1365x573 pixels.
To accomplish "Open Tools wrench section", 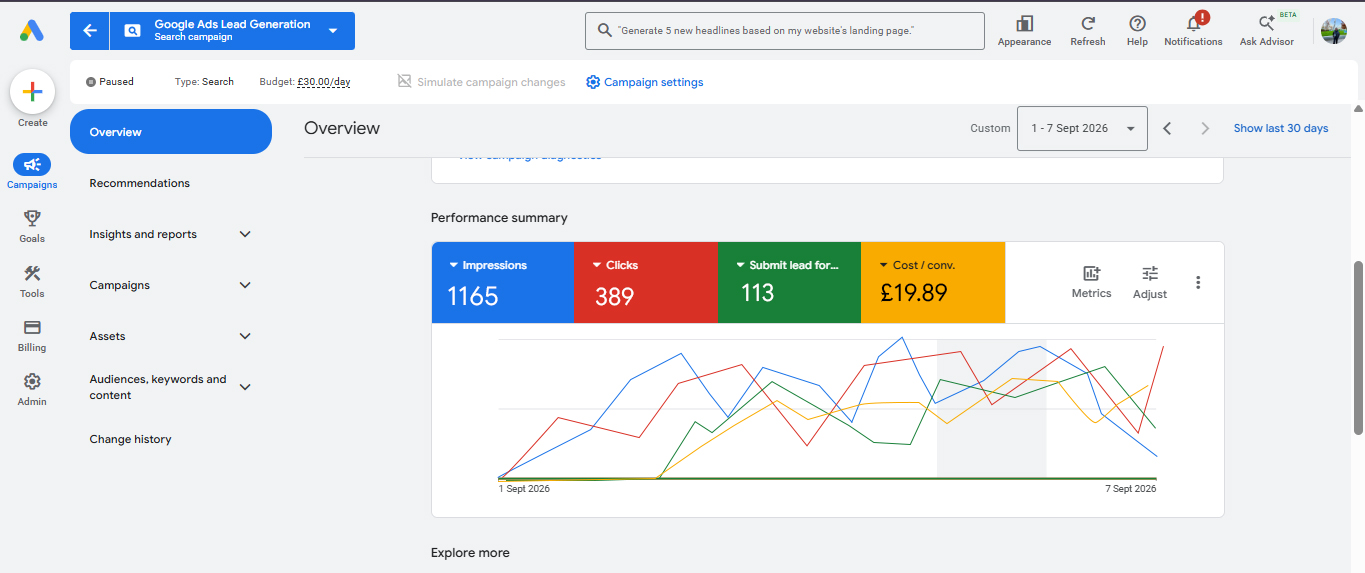I will [x=32, y=281].
